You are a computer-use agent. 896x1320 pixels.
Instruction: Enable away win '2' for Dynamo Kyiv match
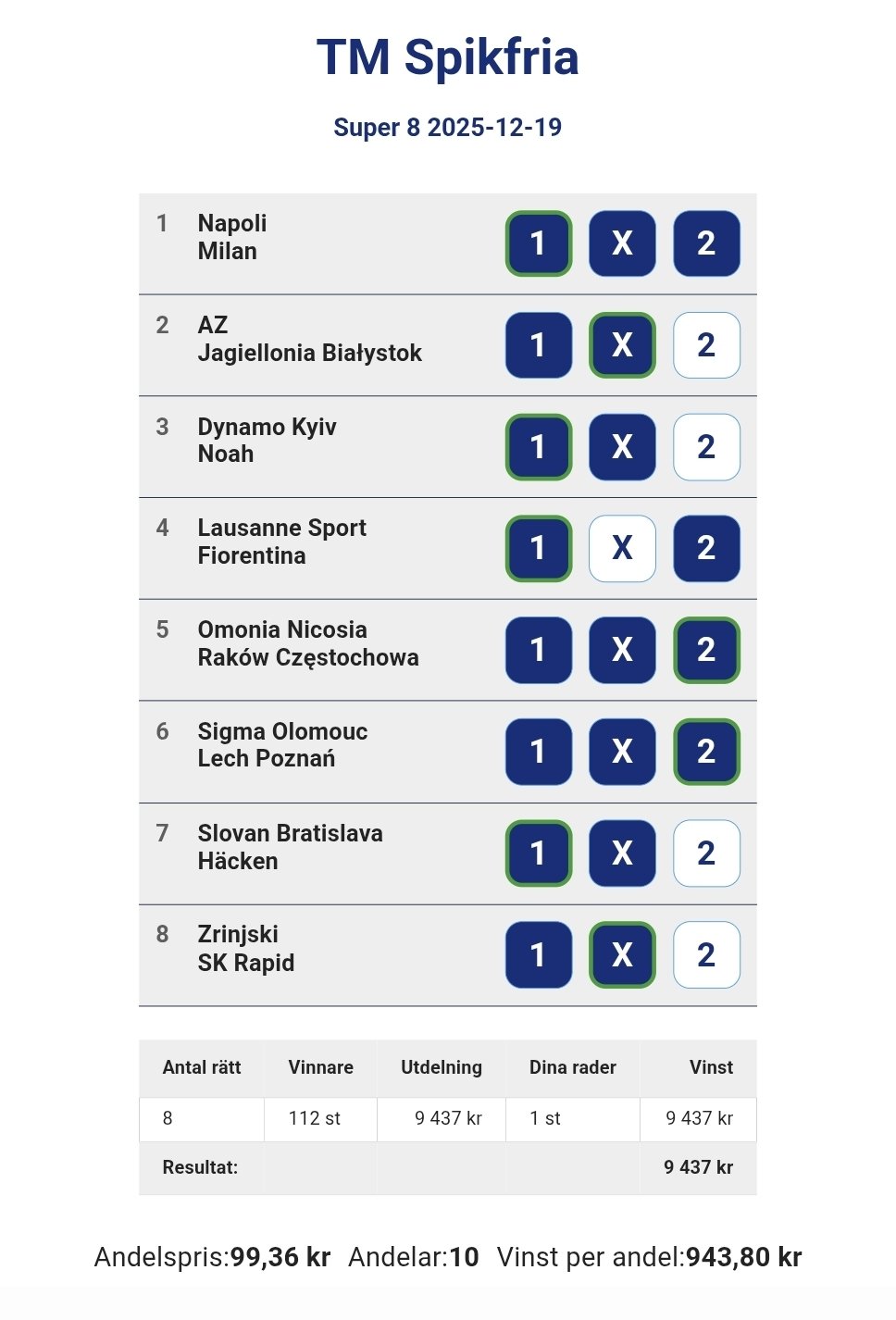point(706,447)
